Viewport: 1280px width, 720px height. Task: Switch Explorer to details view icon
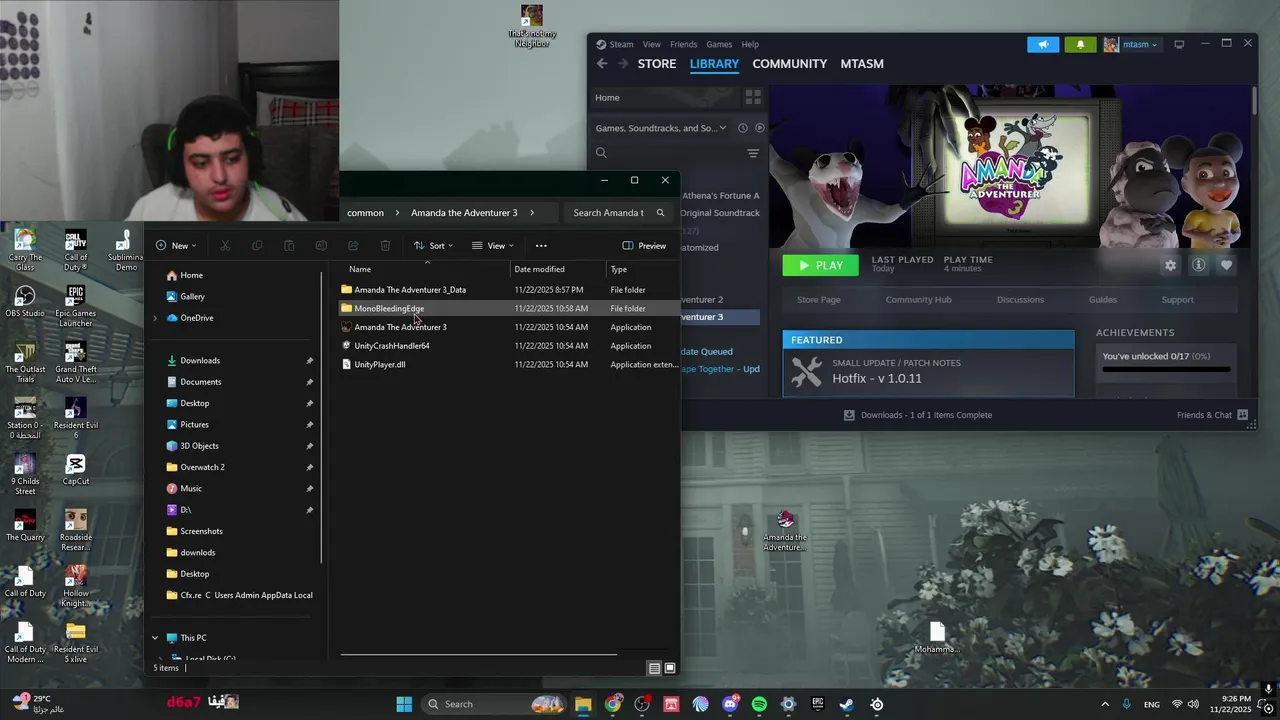654,668
